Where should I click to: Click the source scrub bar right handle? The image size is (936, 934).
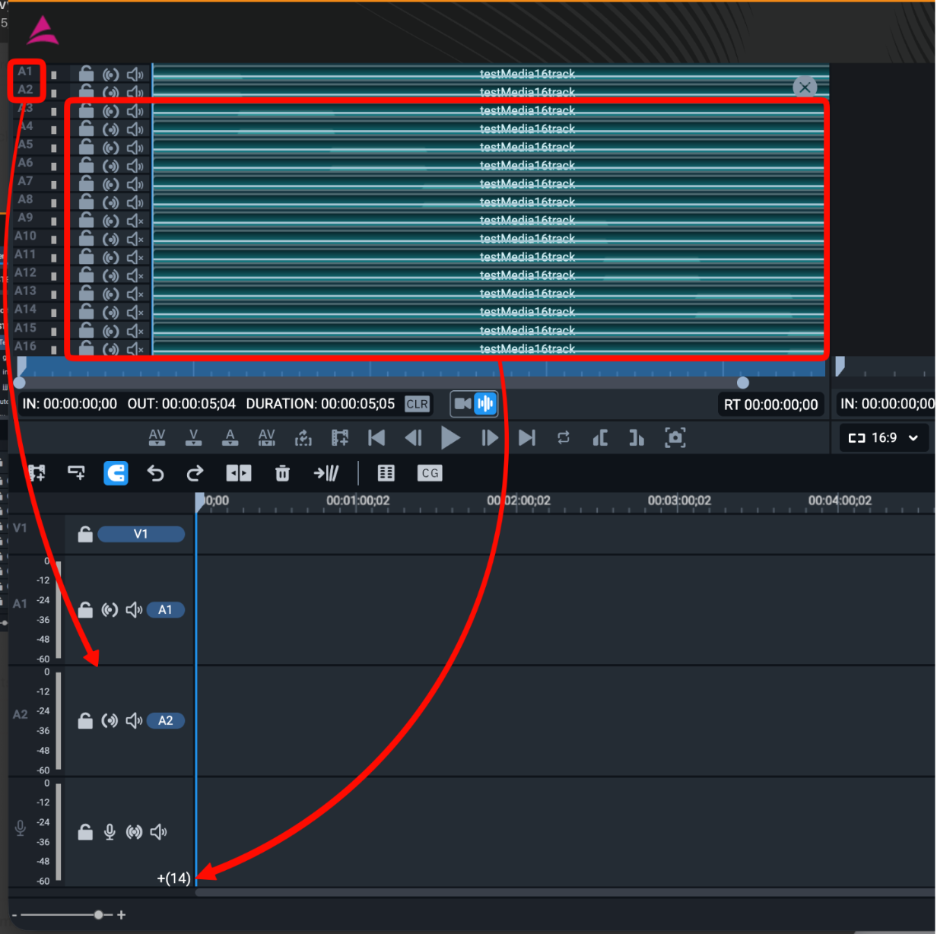point(743,383)
